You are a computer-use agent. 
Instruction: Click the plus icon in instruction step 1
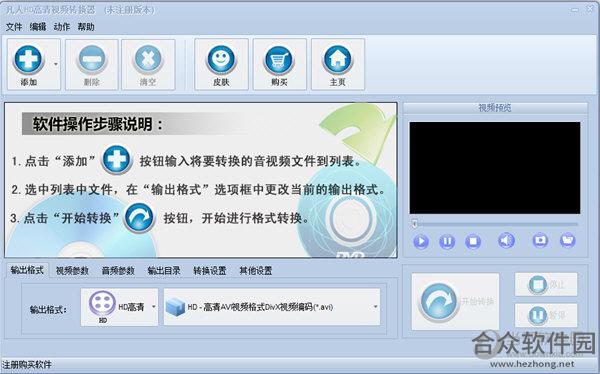116,159
